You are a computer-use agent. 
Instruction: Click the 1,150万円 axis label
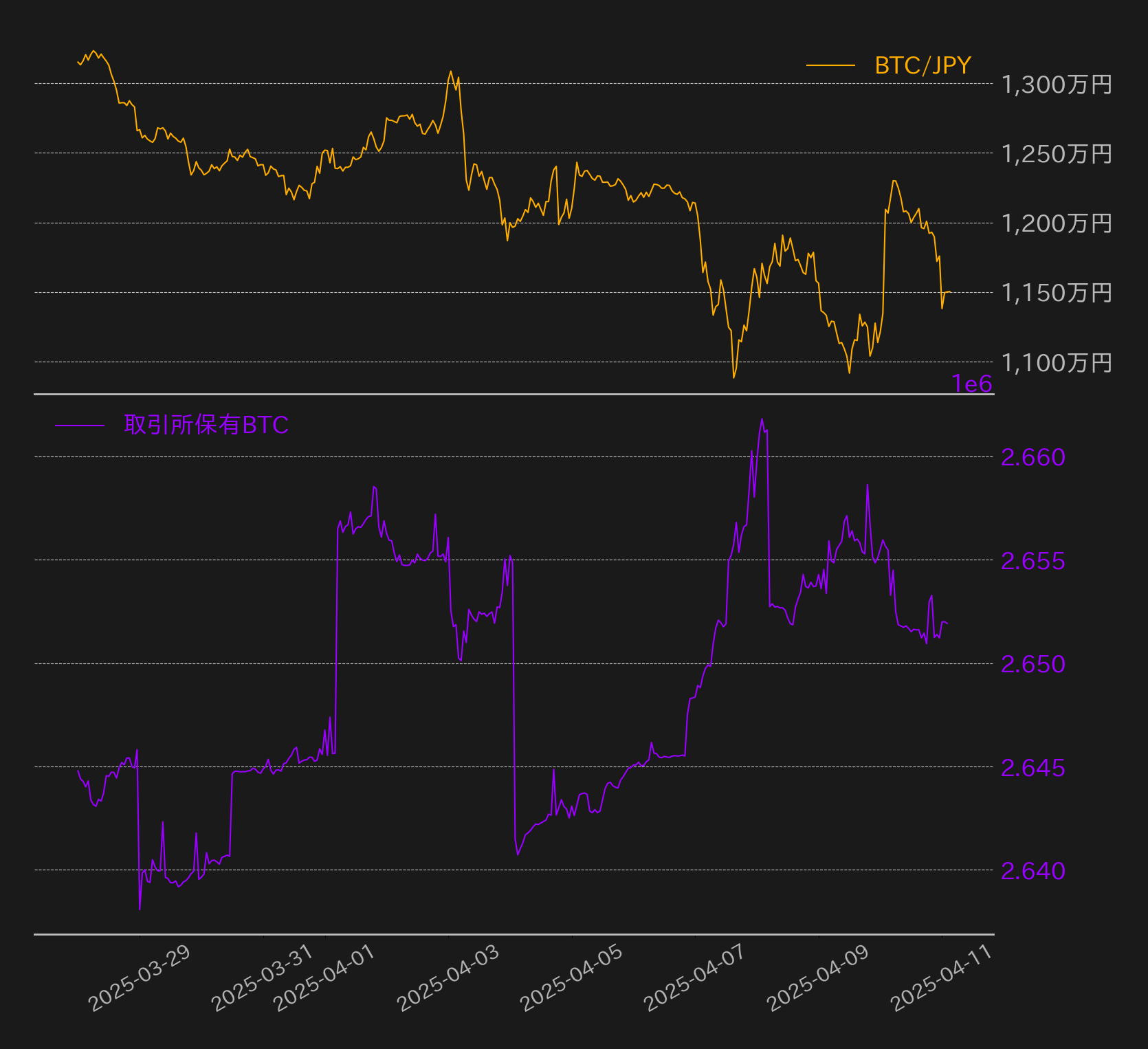tap(1057, 293)
